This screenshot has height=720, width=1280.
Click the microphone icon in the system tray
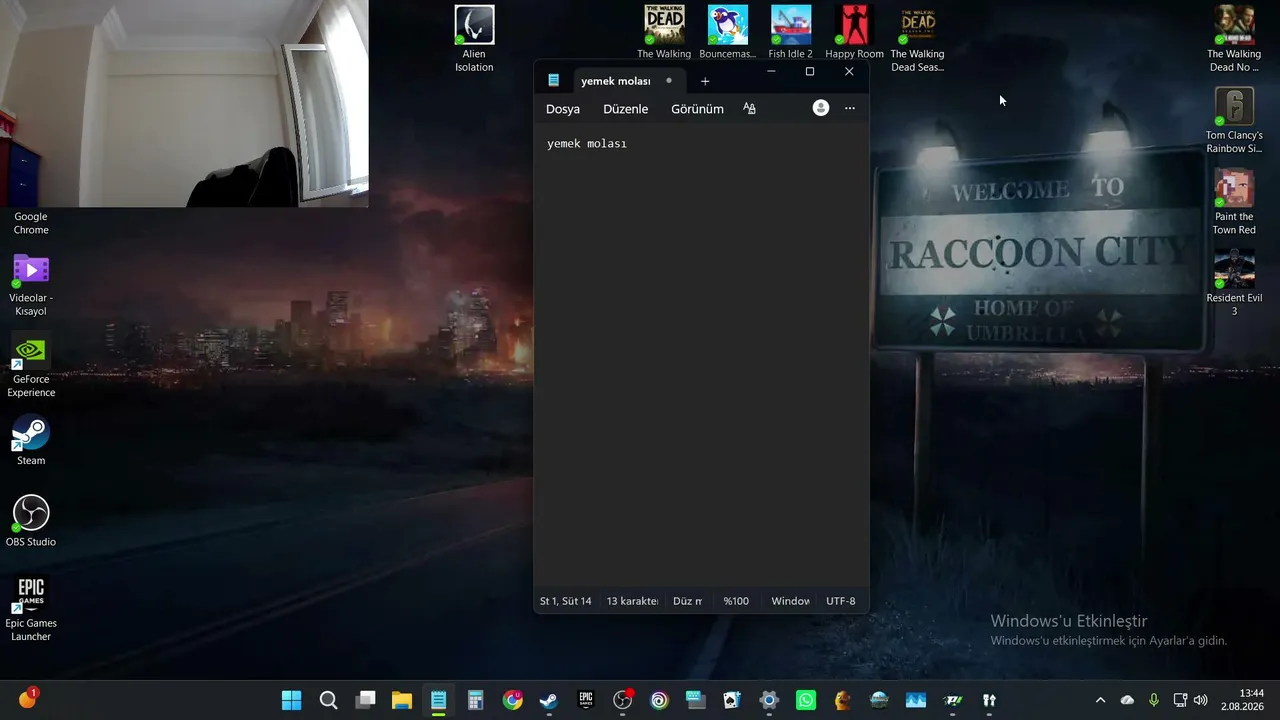coord(1154,700)
